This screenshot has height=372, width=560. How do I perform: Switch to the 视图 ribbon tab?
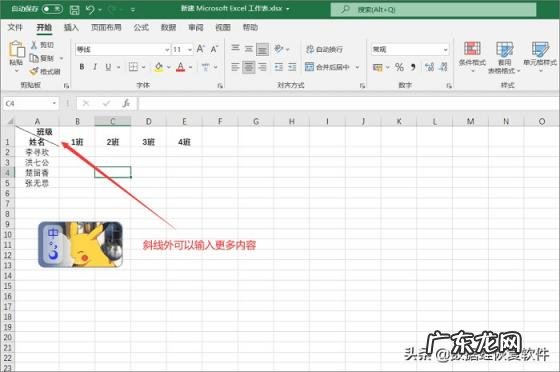223,27
